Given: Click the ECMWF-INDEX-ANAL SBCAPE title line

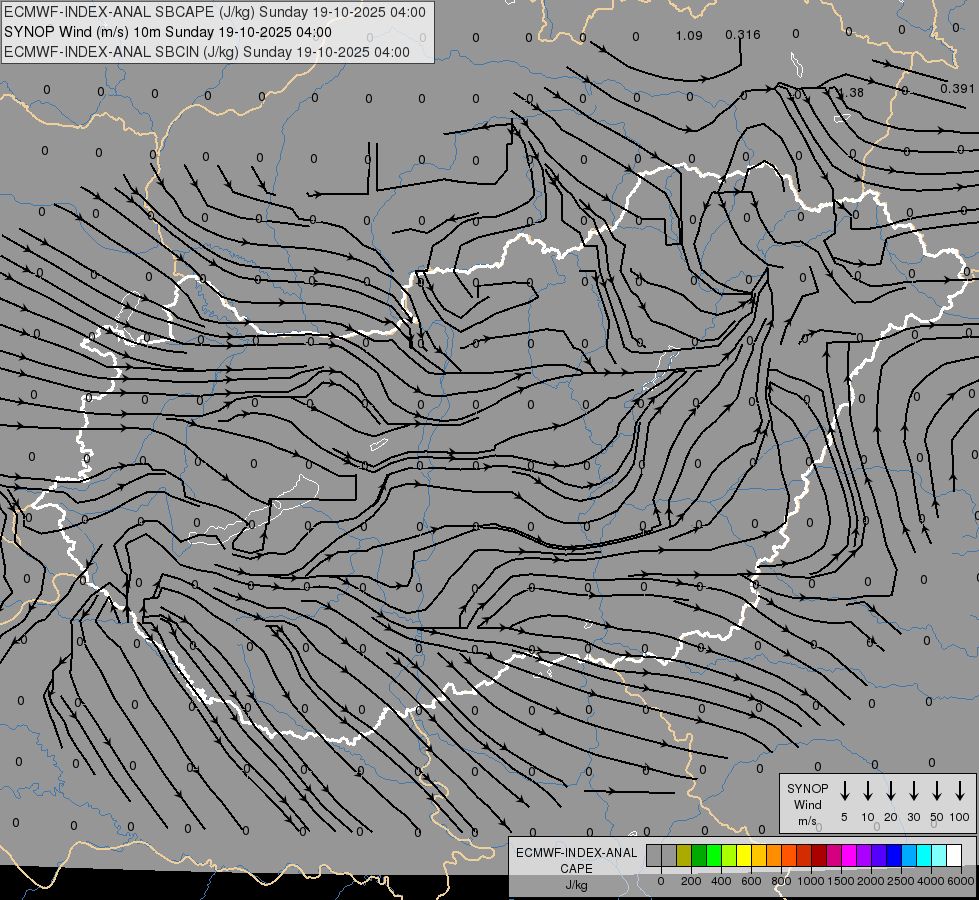Looking at the screenshot, I should click(x=215, y=12).
